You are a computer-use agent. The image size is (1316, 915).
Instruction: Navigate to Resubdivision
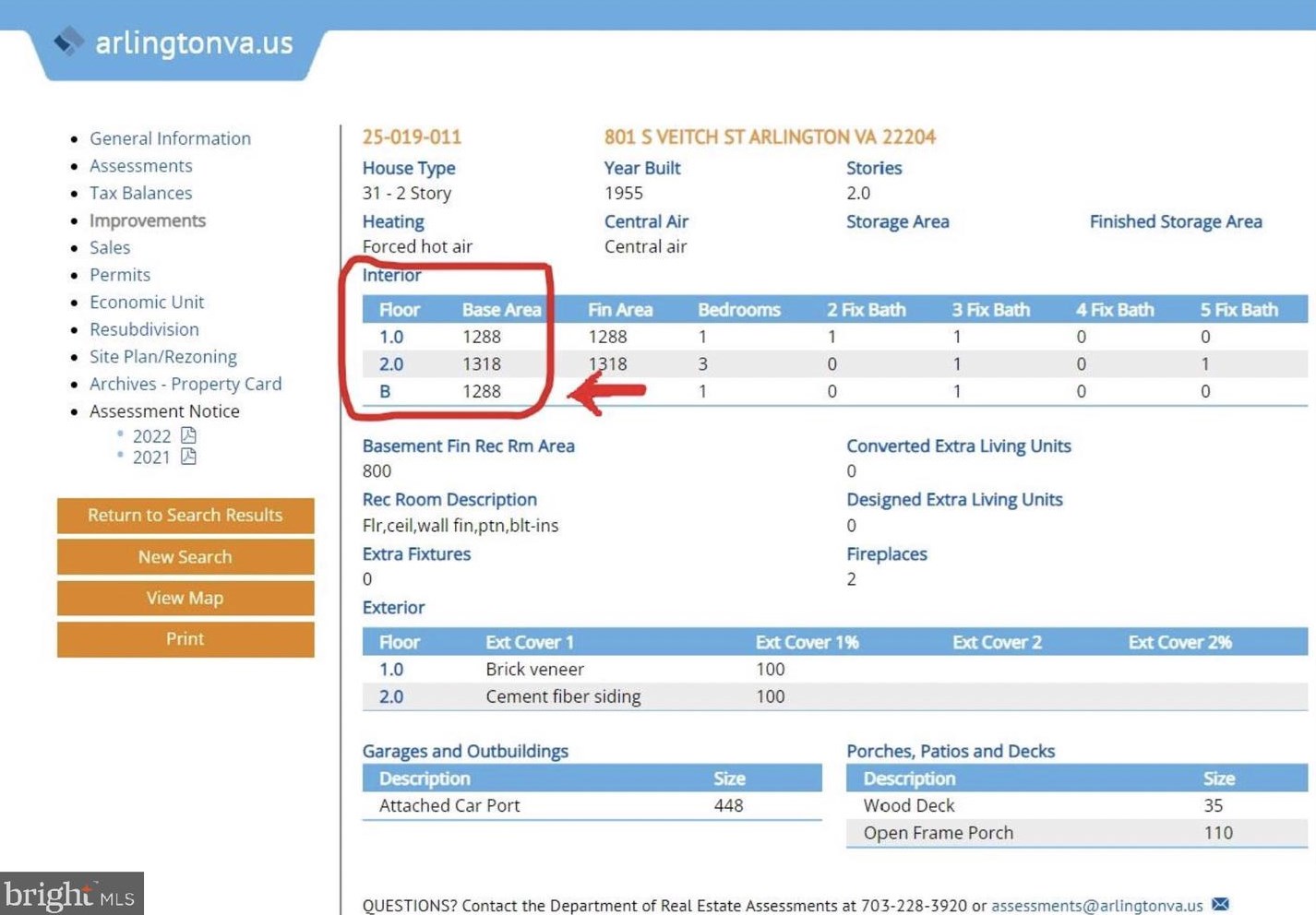point(144,329)
